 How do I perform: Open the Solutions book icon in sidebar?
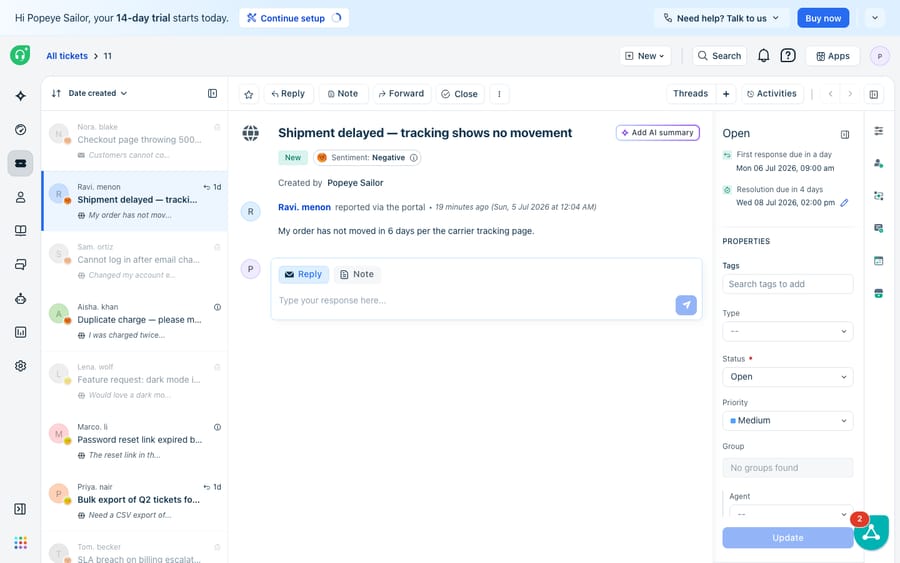(x=21, y=231)
